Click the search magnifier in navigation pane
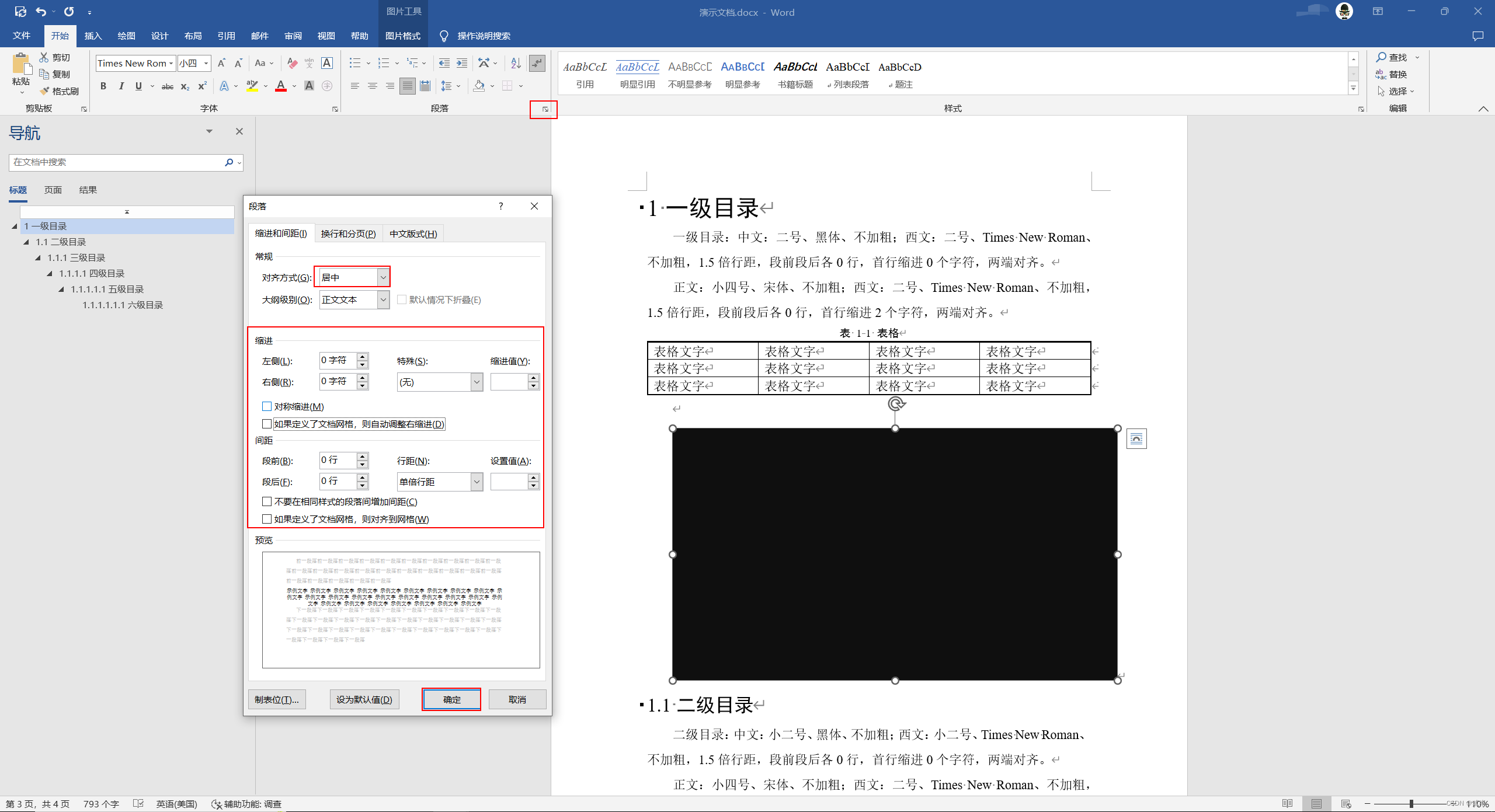The image size is (1495, 812). (229, 162)
